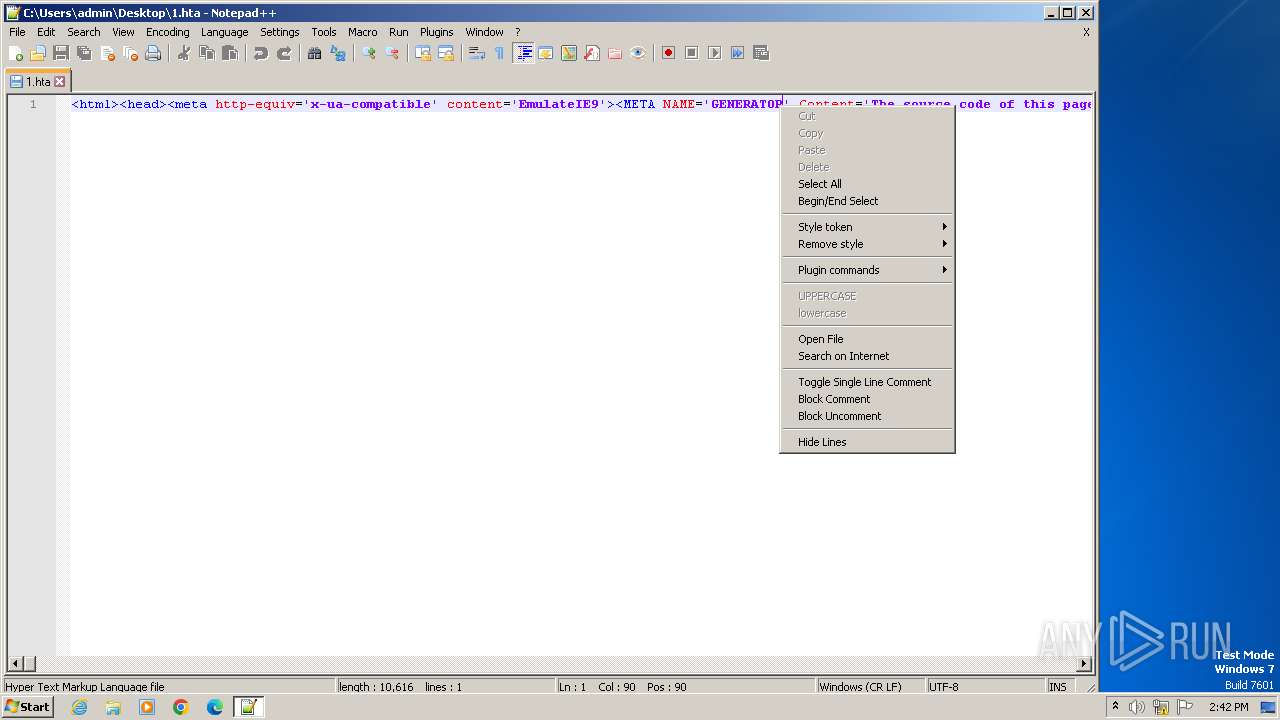Toggle the Monitoring eye icon

click(x=638, y=53)
